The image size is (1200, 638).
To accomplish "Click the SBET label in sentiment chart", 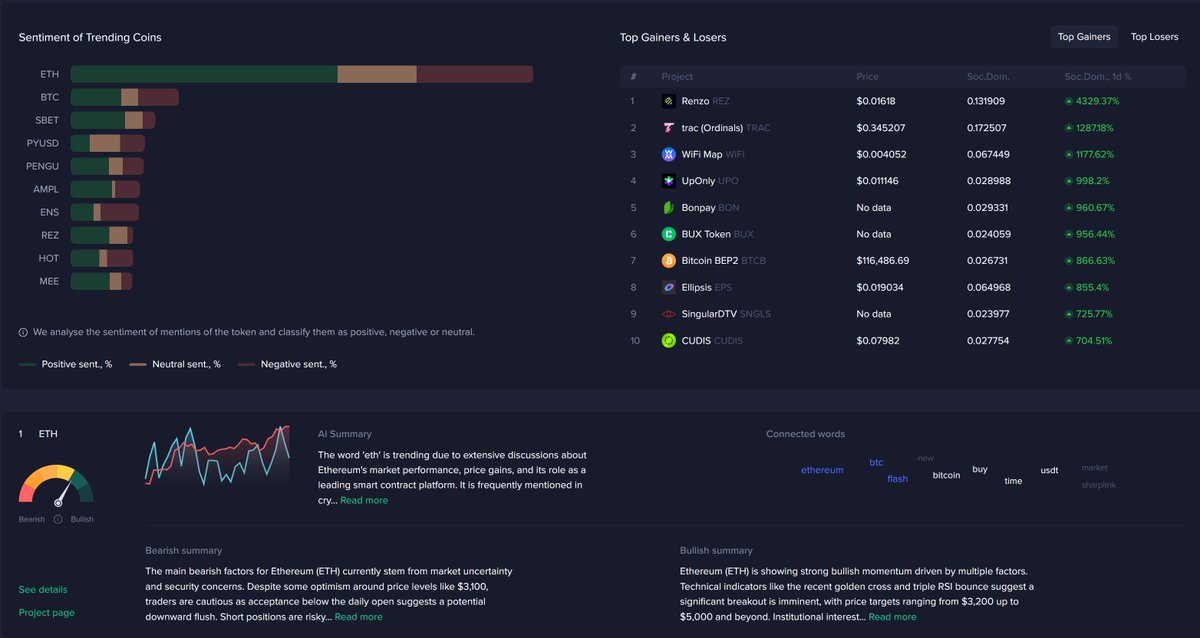I will click(x=47, y=120).
